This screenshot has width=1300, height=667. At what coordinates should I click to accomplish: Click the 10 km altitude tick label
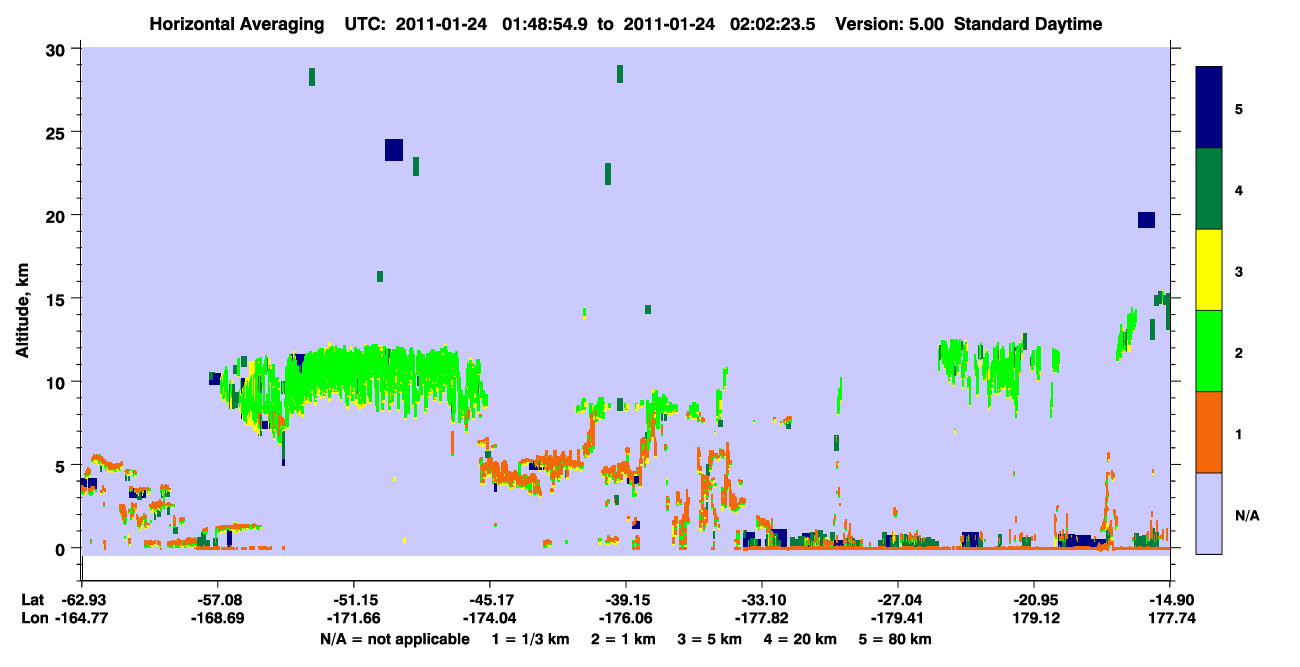(57, 382)
